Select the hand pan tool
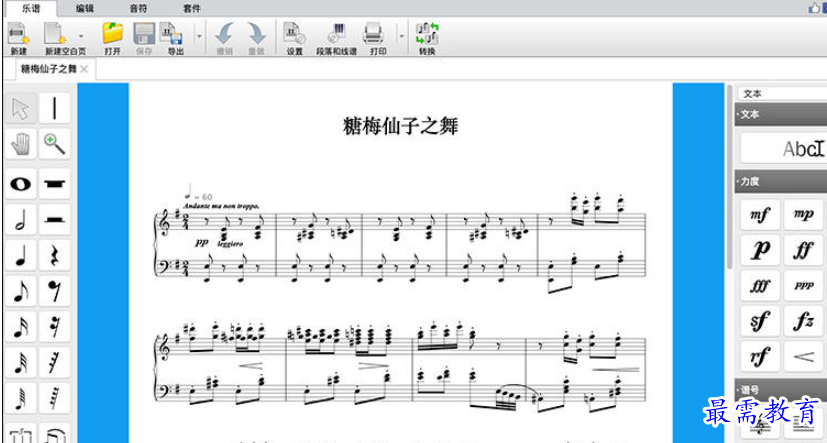This screenshot has height=443, width=827. [x=21, y=143]
